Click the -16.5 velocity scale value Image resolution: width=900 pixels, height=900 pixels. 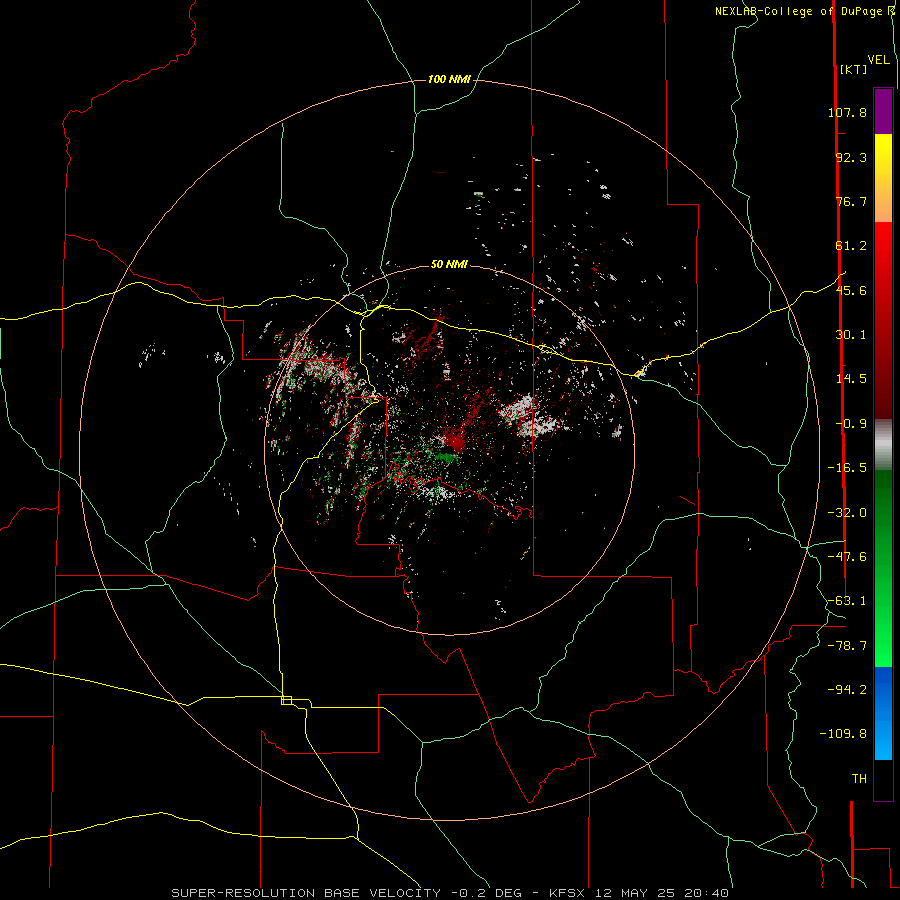point(847,468)
